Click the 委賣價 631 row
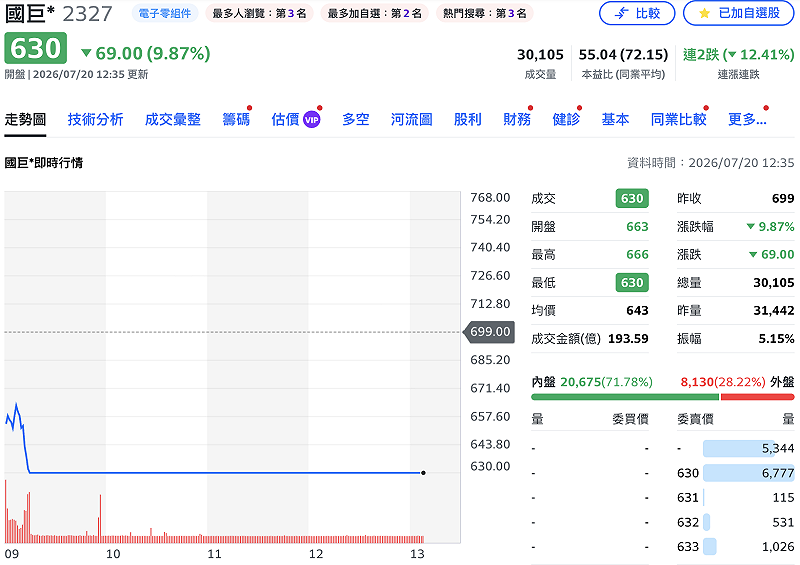Screen dimensions: 800x565 [736, 497]
